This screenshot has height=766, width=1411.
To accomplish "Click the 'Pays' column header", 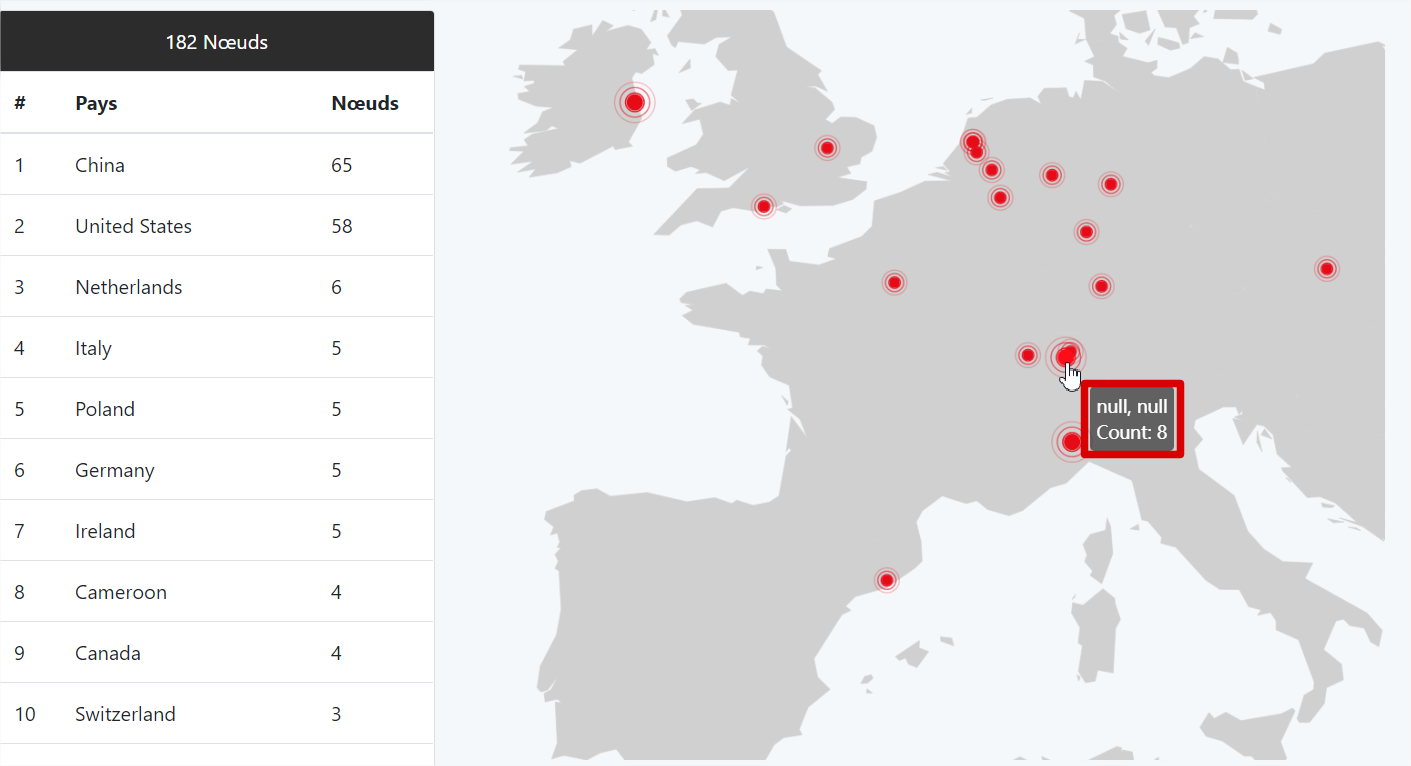I will (96, 103).
